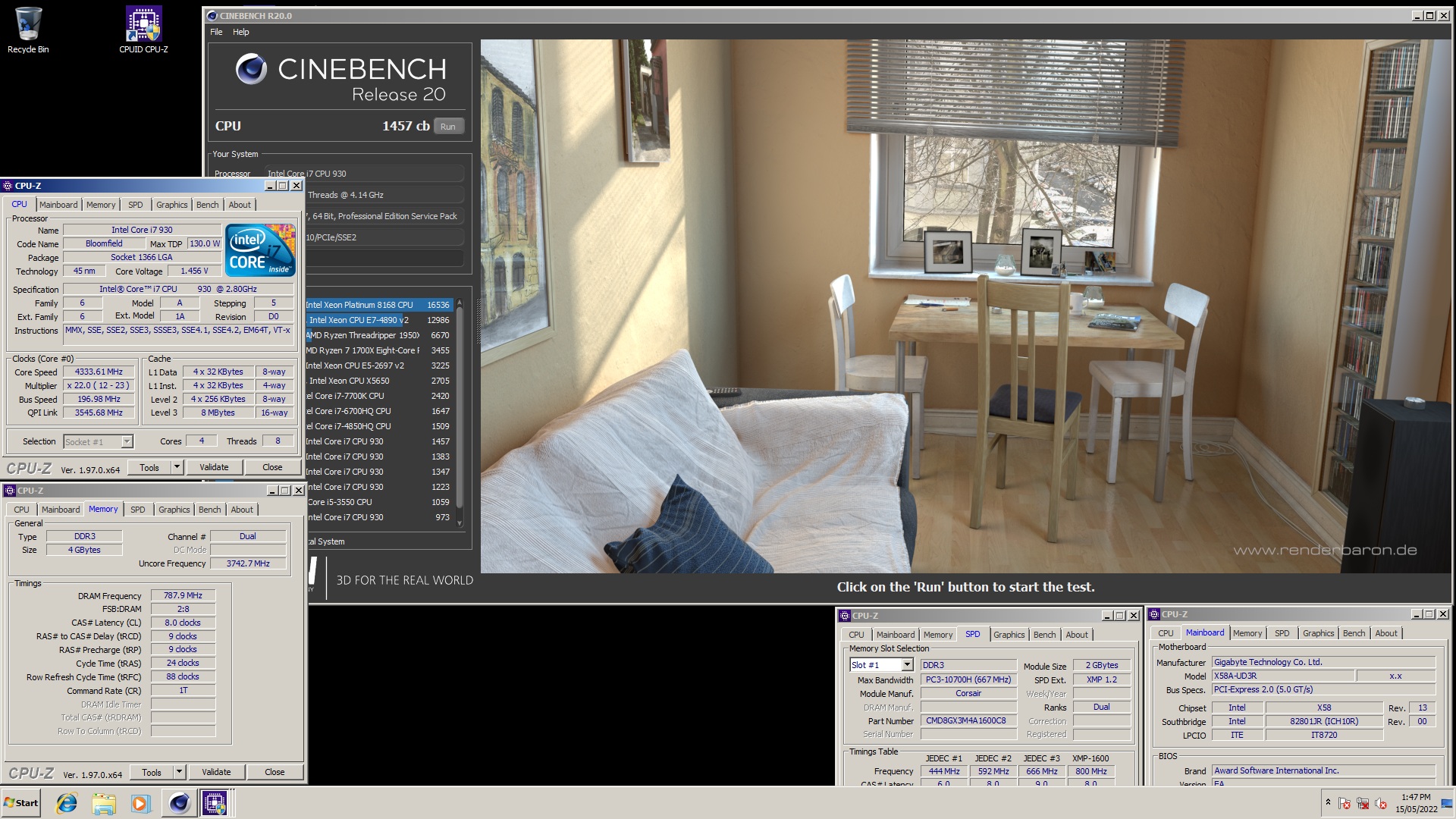Select Intel Xeon Platinum 8168 ranking row

[378, 305]
